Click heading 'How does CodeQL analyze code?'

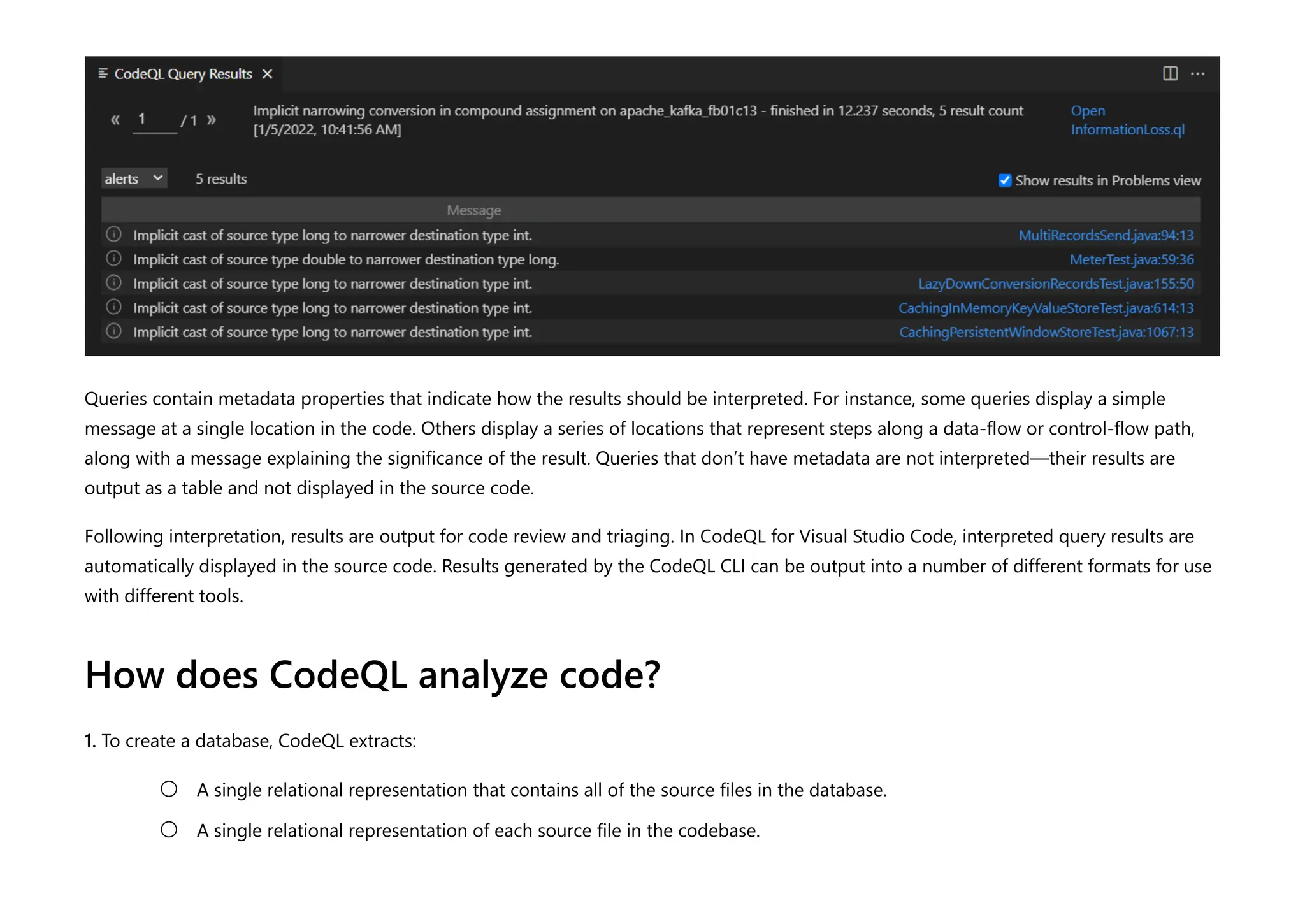(x=373, y=674)
